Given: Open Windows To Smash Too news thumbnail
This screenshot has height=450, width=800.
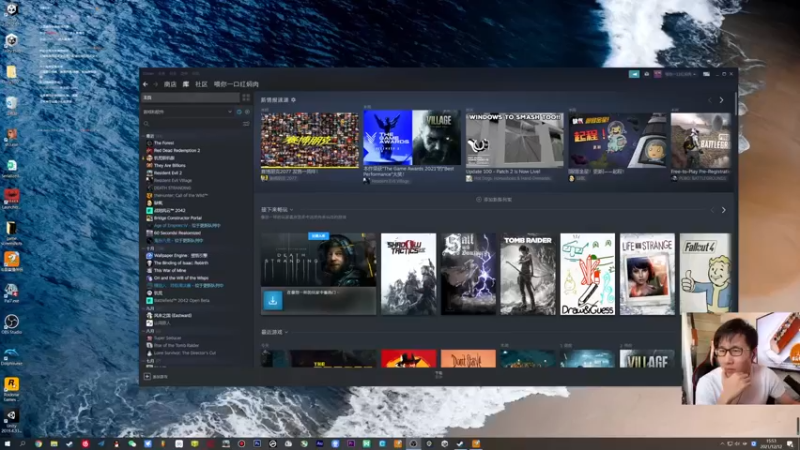Looking at the screenshot, I should [x=514, y=140].
